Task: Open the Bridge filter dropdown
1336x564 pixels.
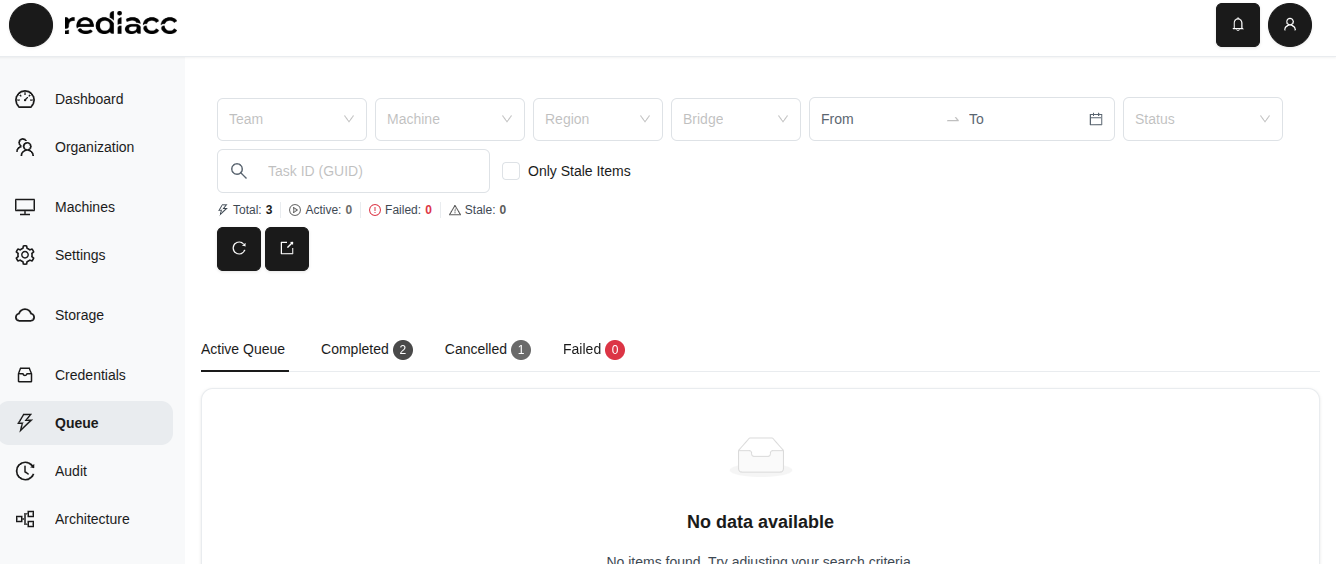Action: [735, 119]
